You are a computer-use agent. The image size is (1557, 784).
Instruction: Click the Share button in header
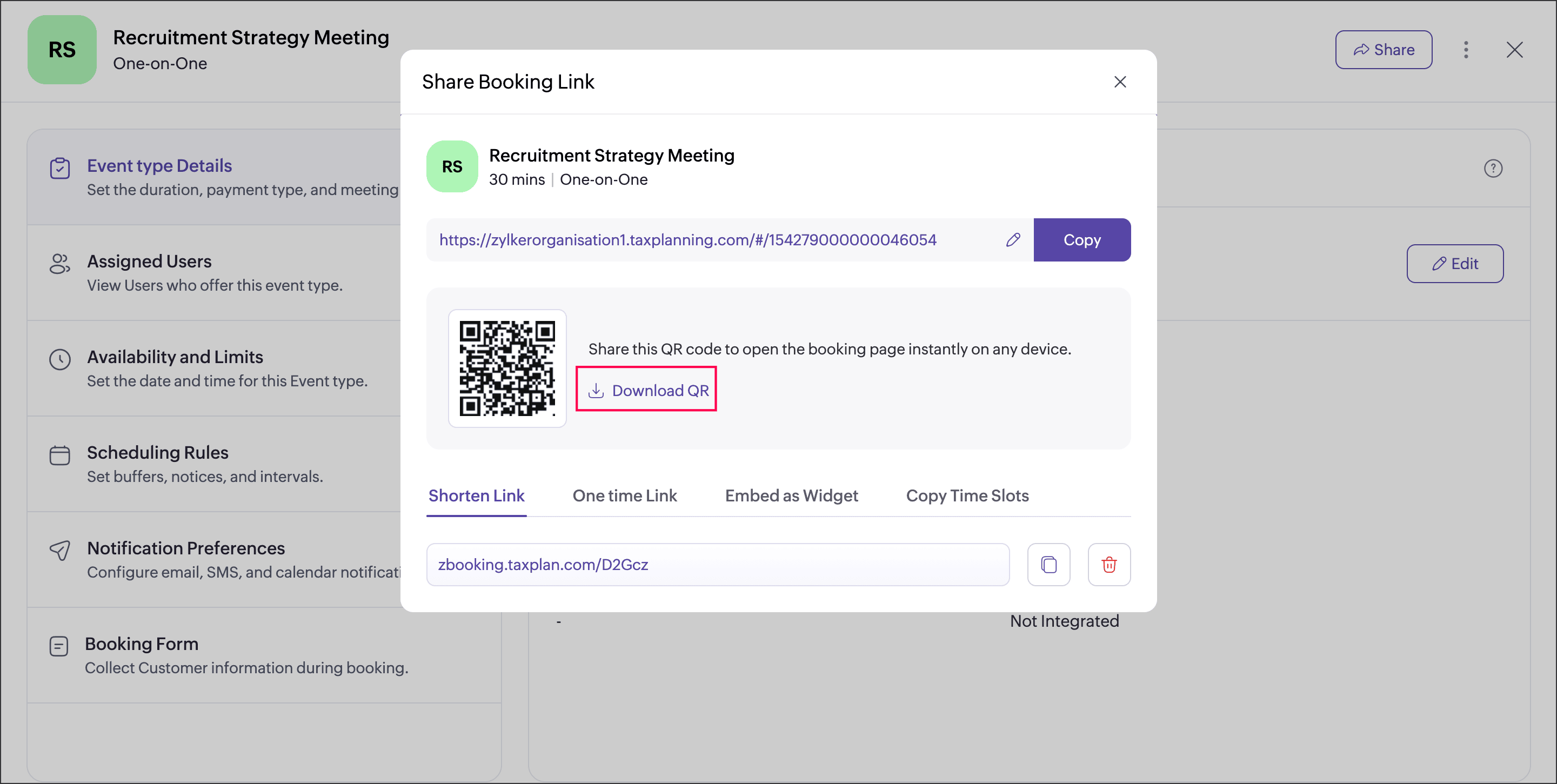(1383, 50)
